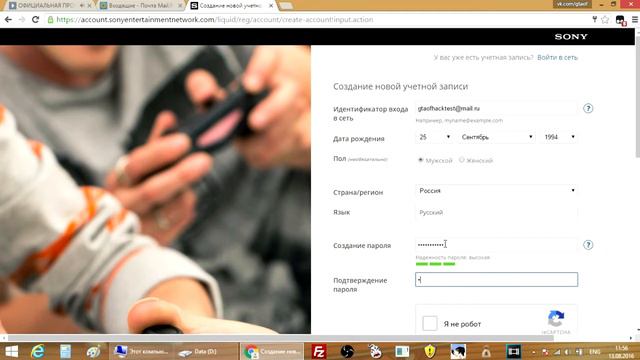The width and height of the screenshot is (640, 360).
Task: Open FileZilla from the taskbar
Action: 318,351
